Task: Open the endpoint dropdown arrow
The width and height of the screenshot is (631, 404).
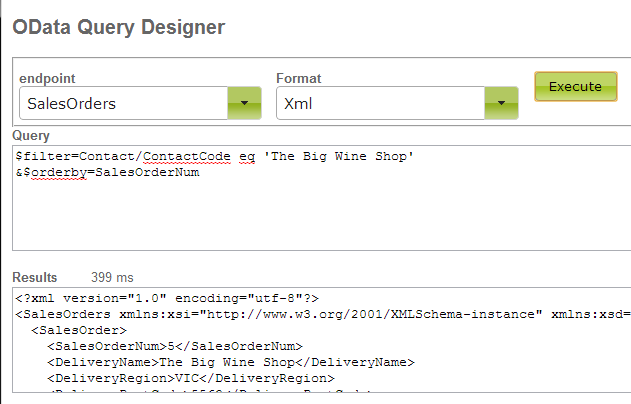Action: click(x=244, y=103)
